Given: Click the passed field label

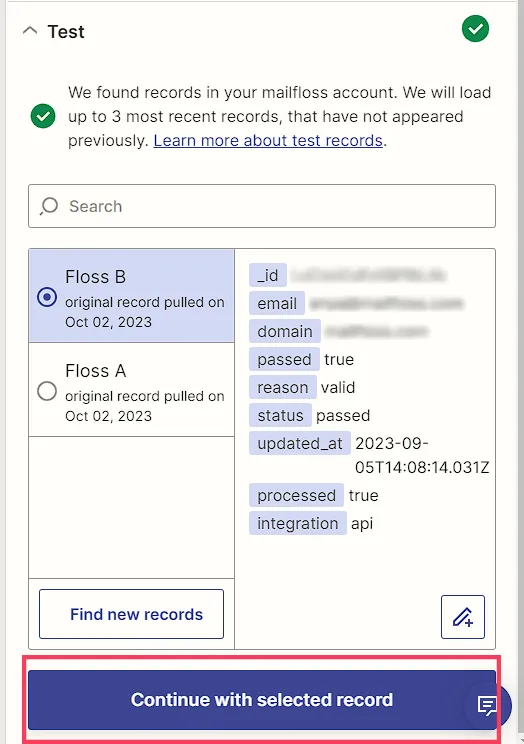Looking at the screenshot, I should tap(284, 359).
